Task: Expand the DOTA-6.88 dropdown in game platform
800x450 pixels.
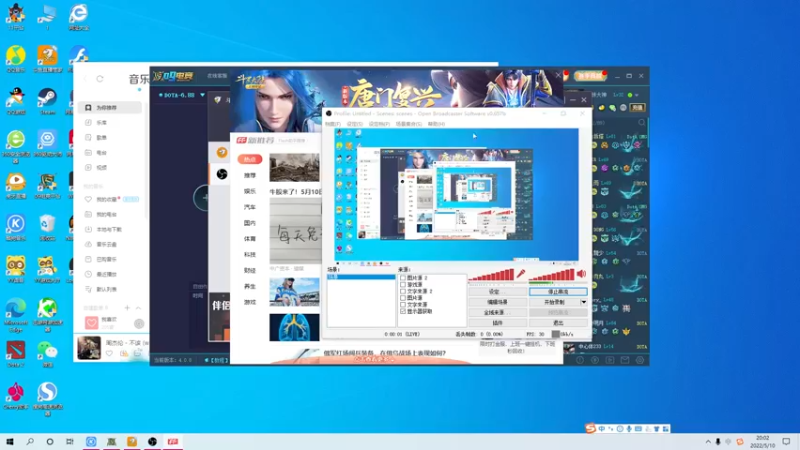Action: click(203, 95)
